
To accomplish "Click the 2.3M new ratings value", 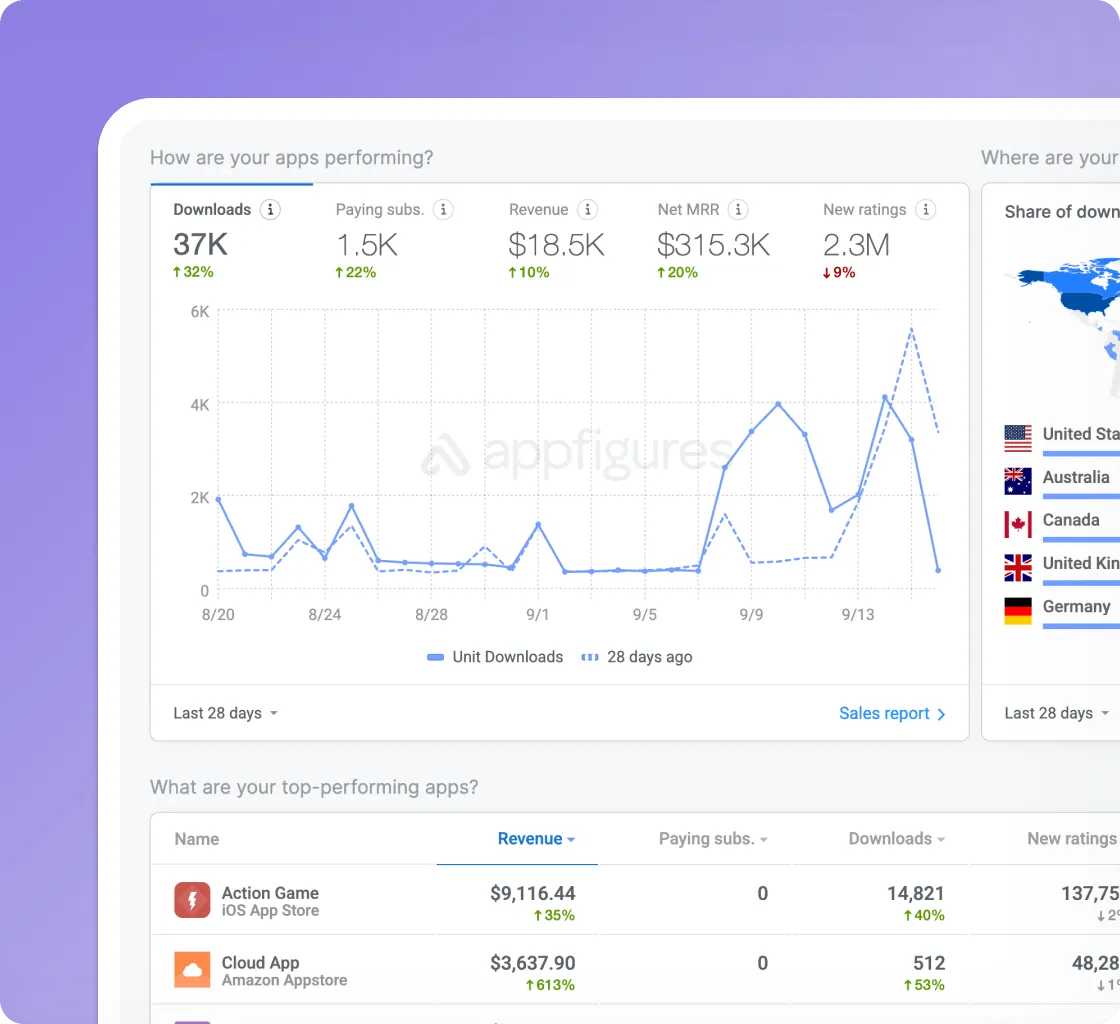I will click(x=856, y=245).
